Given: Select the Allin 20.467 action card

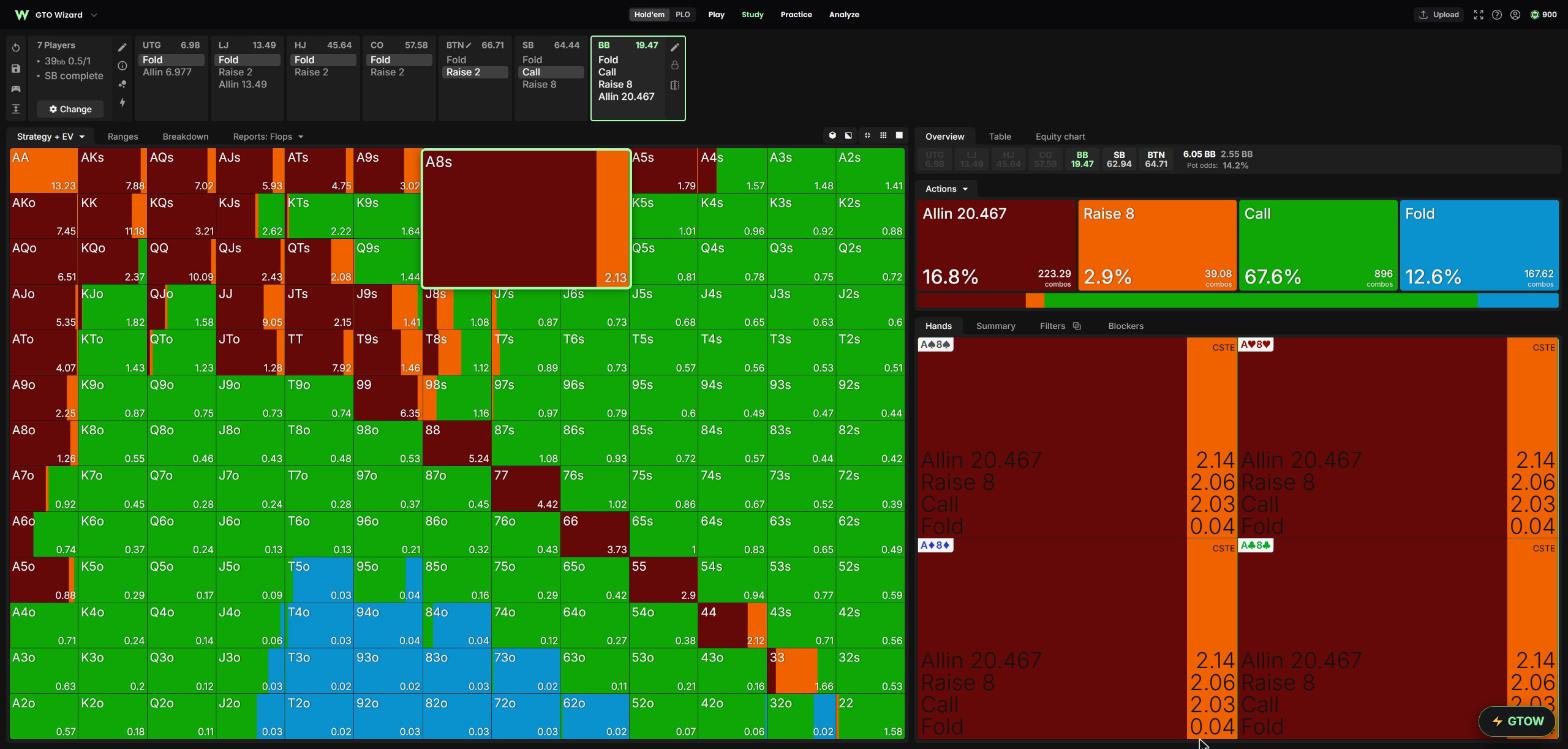Looking at the screenshot, I should pos(996,246).
